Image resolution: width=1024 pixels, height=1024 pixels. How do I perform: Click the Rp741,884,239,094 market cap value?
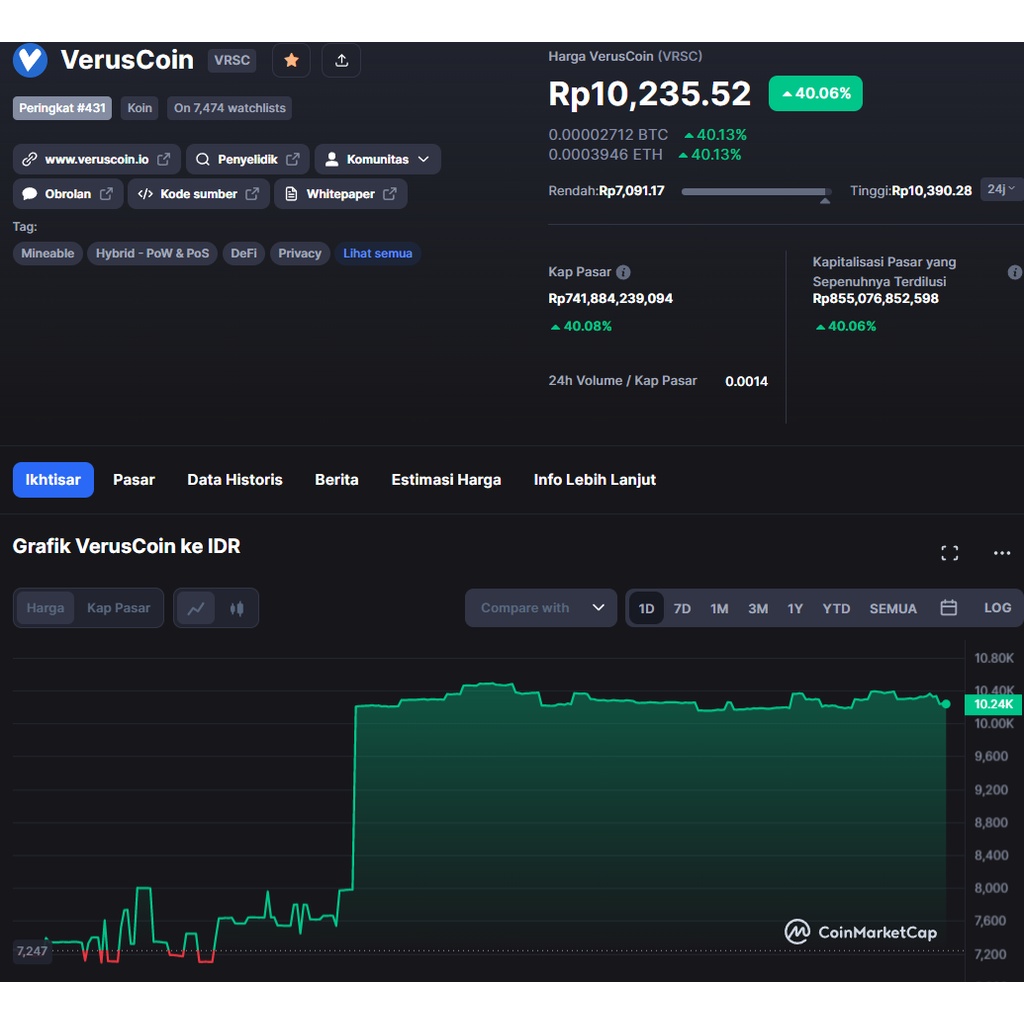point(611,298)
